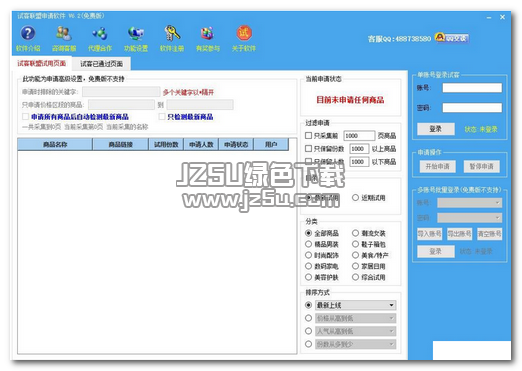Select the 综合试用 category radio
Image resolution: width=522 pixels, height=371 pixels.
355,277
